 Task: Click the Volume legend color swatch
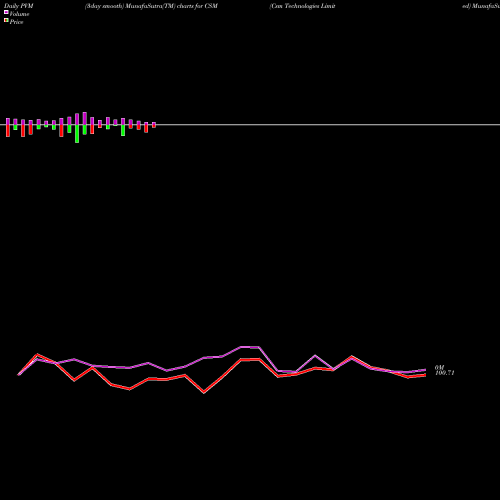tap(6, 12)
